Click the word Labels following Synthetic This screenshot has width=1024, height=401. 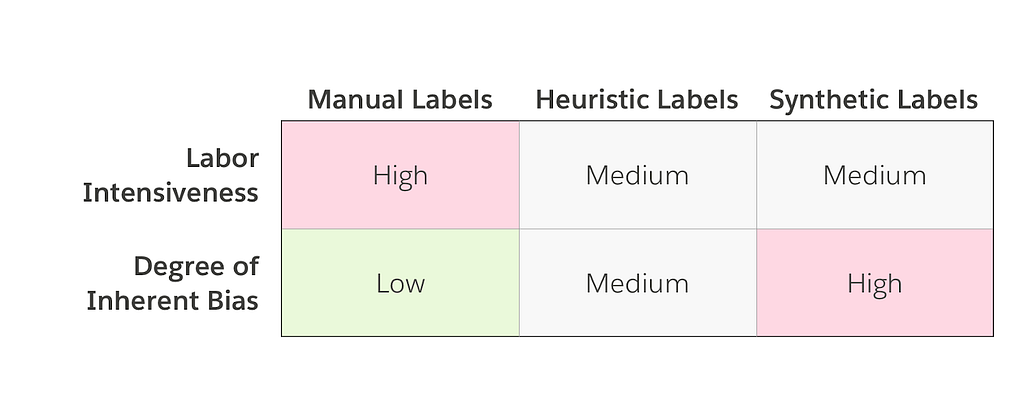click(936, 100)
